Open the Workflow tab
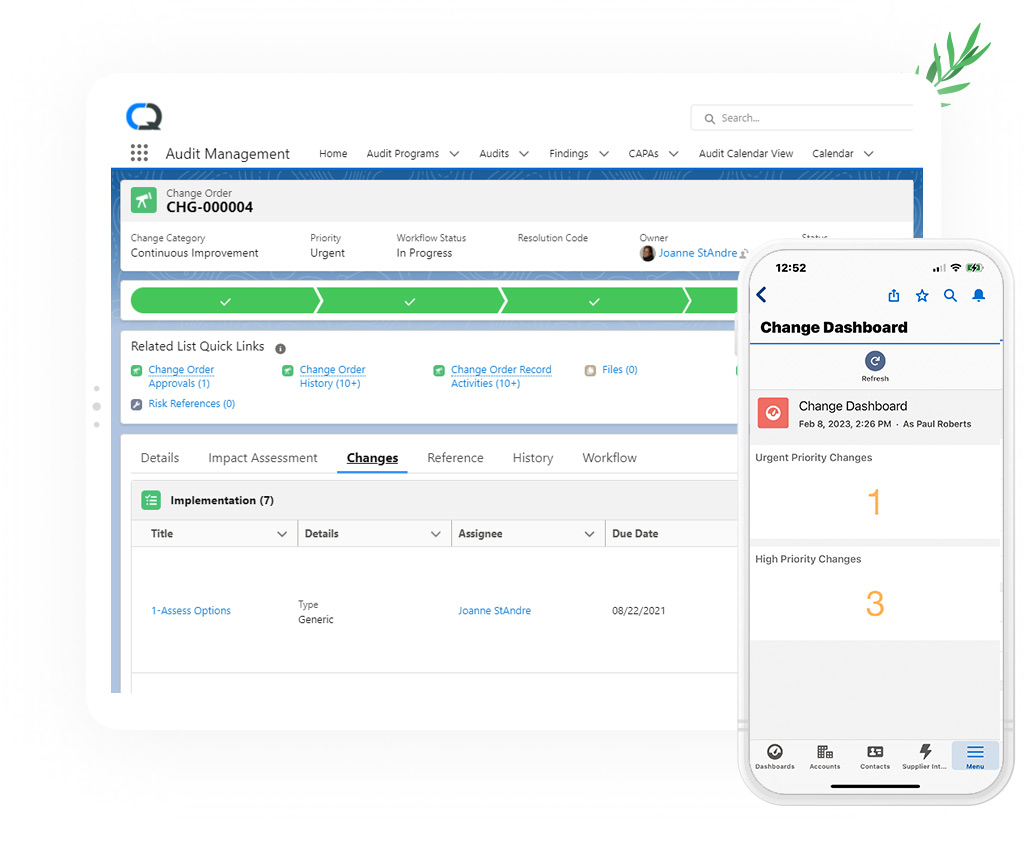Screen dimensions: 1024x843 tap(609, 458)
